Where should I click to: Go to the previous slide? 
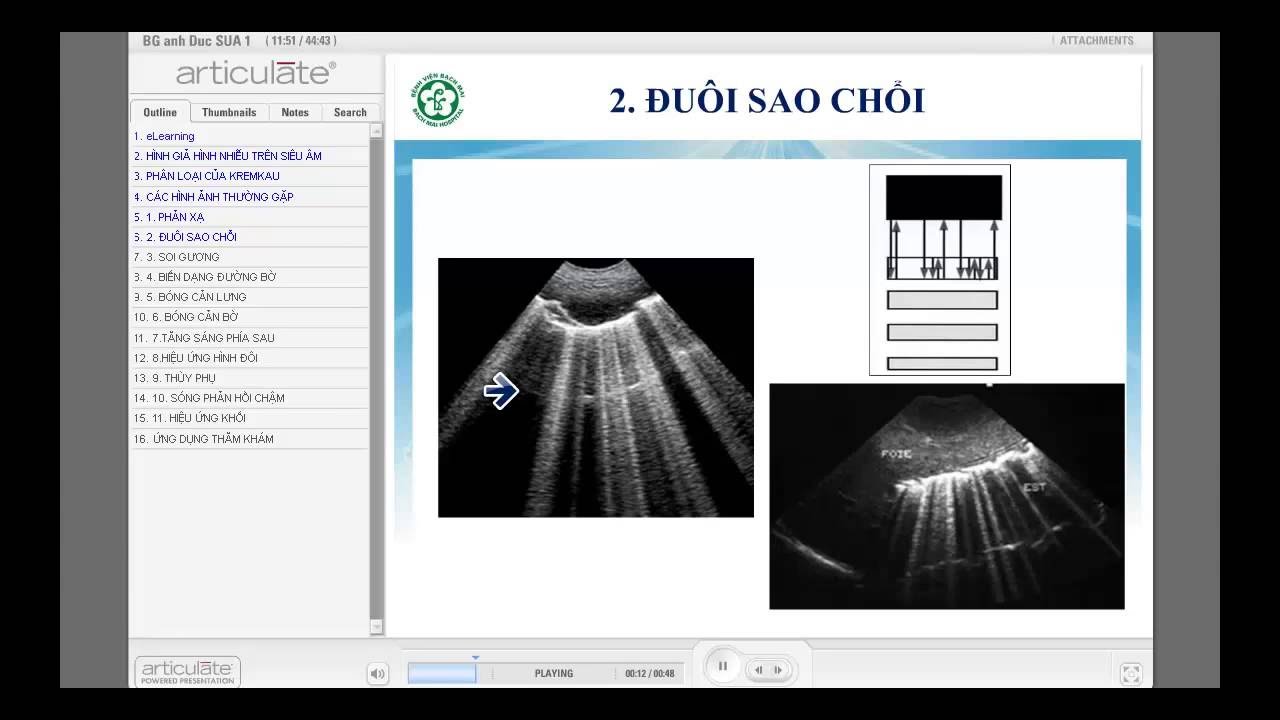(x=759, y=670)
